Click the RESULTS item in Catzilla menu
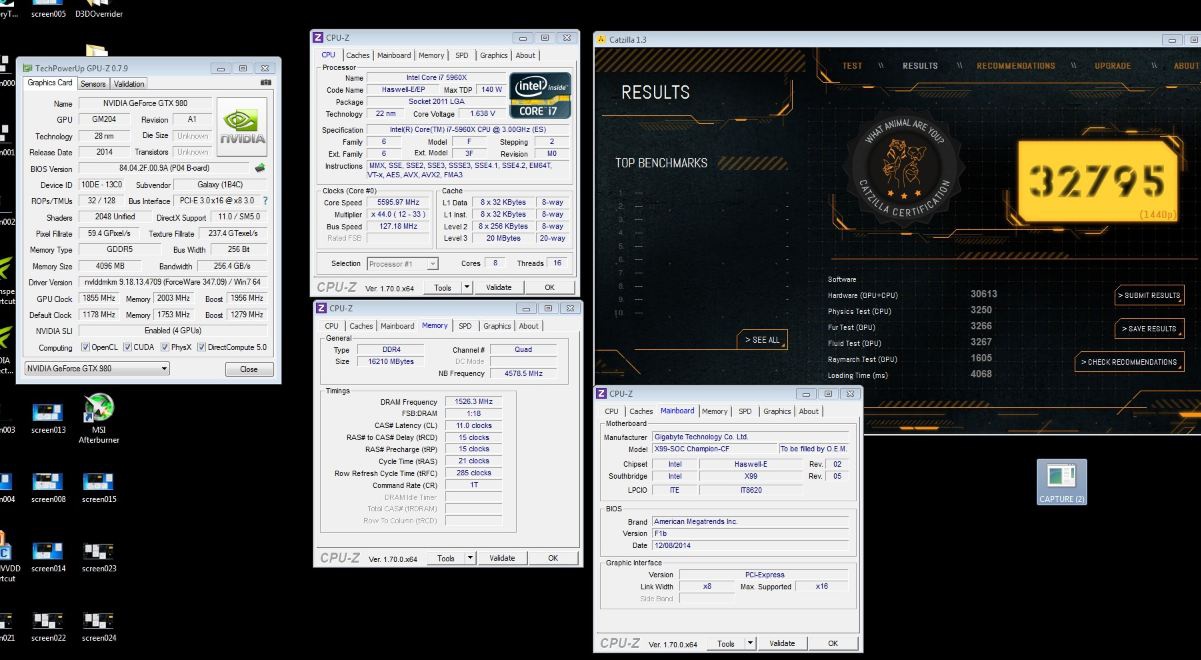The height and width of the screenshot is (660, 1201). pyautogui.click(x=920, y=66)
